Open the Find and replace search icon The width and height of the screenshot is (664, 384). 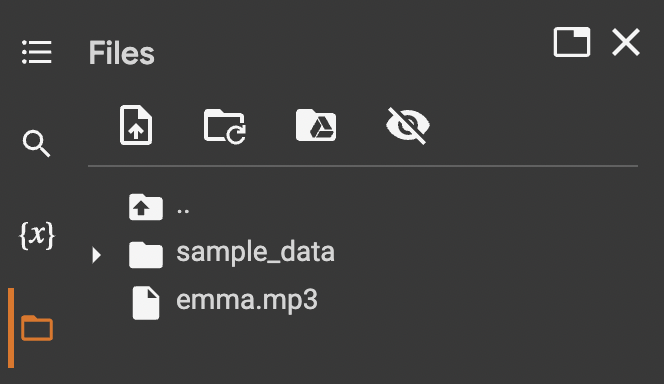[36, 144]
